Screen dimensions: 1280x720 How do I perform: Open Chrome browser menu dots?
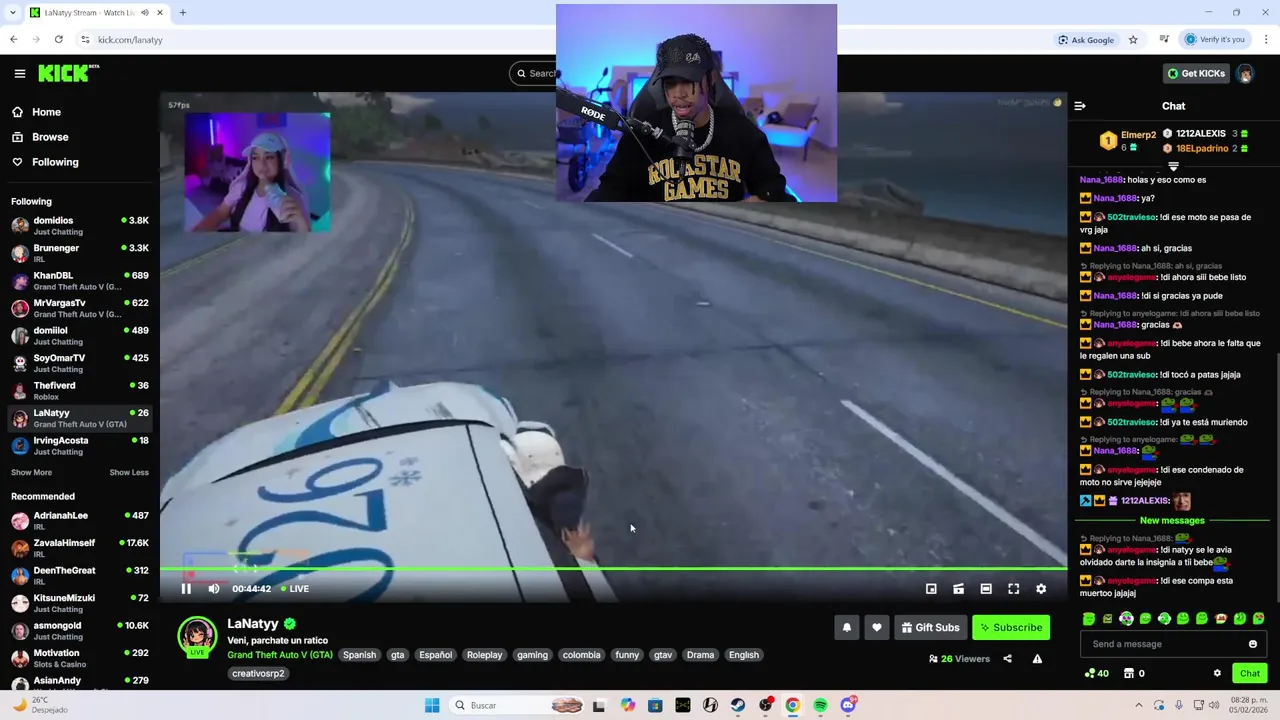(x=1266, y=40)
